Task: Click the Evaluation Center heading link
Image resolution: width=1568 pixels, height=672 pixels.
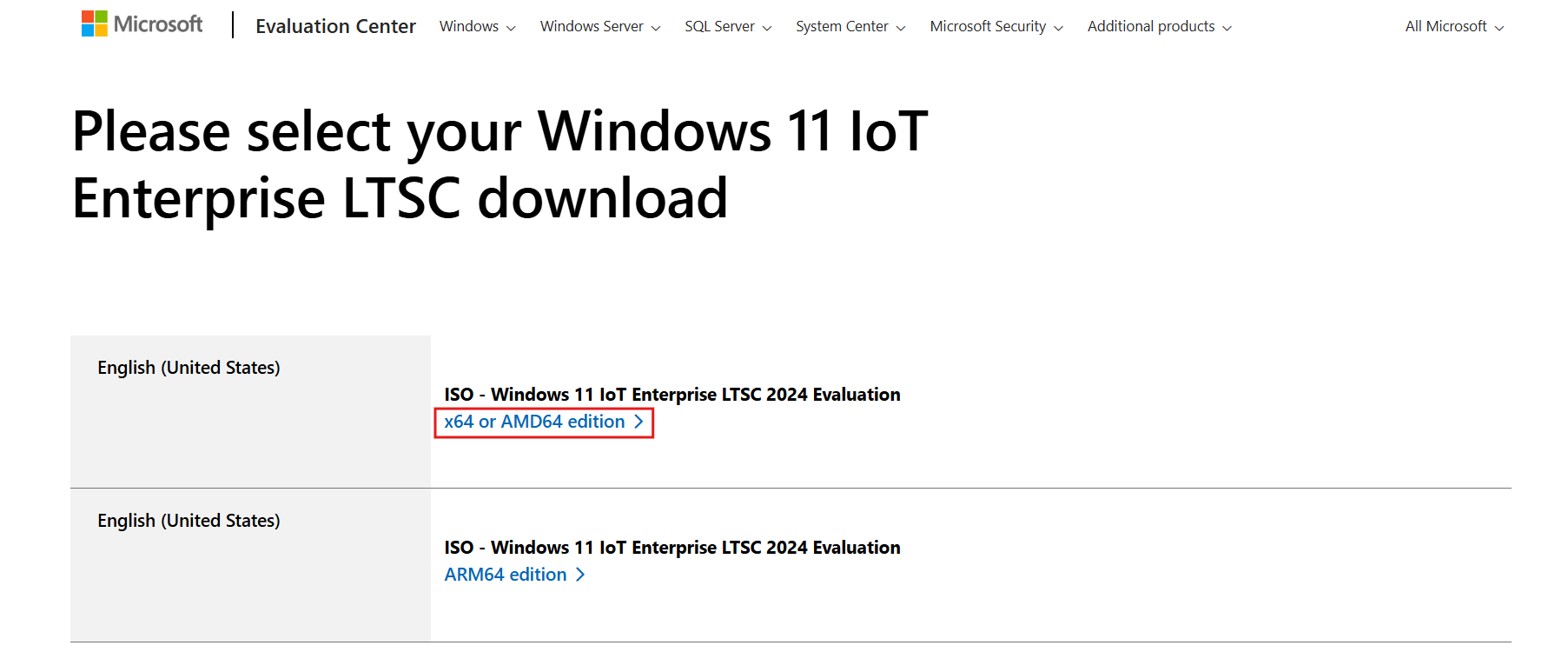Action: [x=335, y=27]
